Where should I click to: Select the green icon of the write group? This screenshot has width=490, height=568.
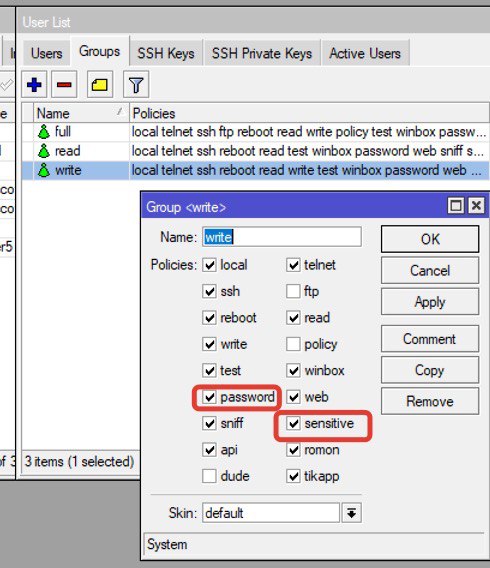(43, 170)
